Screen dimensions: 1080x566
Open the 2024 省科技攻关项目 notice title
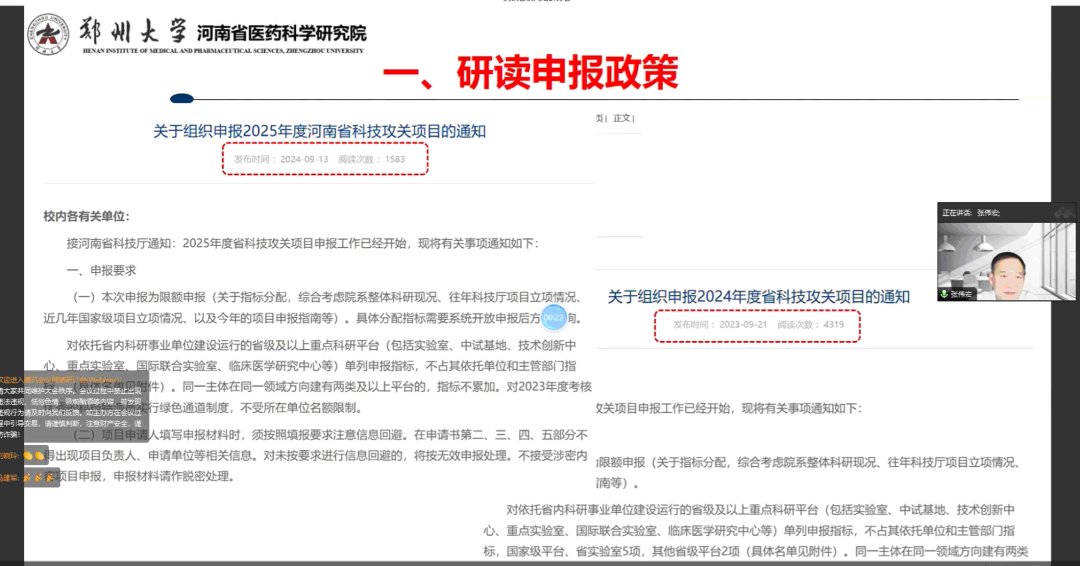[x=759, y=296]
